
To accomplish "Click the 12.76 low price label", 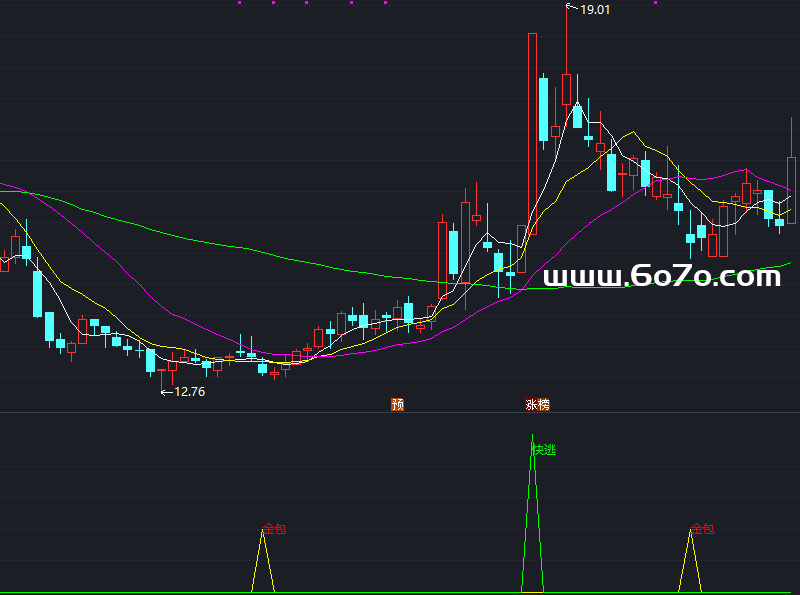I will pyautogui.click(x=188, y=392).
